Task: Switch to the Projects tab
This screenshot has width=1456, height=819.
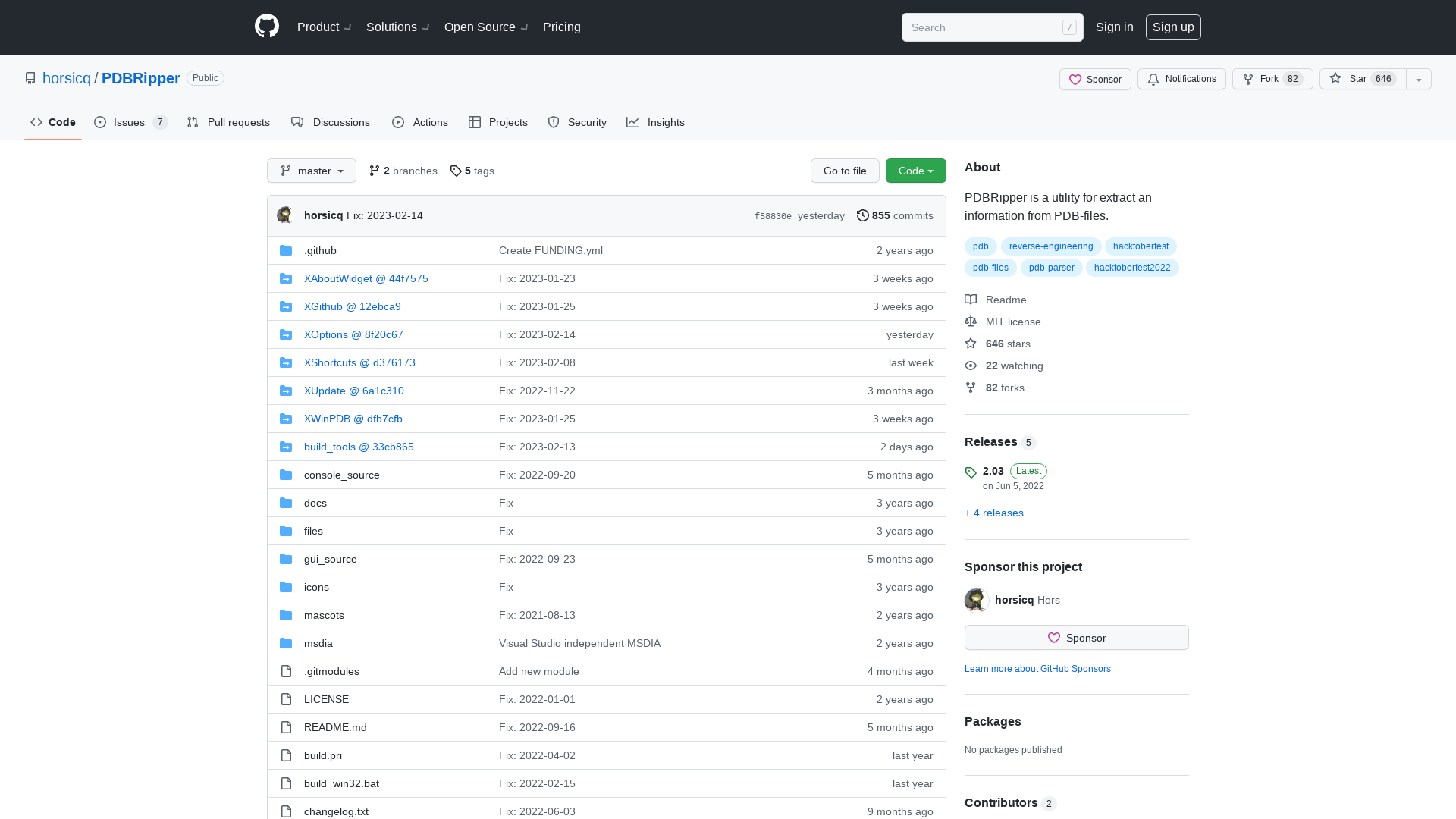Action: click(x=498, y=122)
